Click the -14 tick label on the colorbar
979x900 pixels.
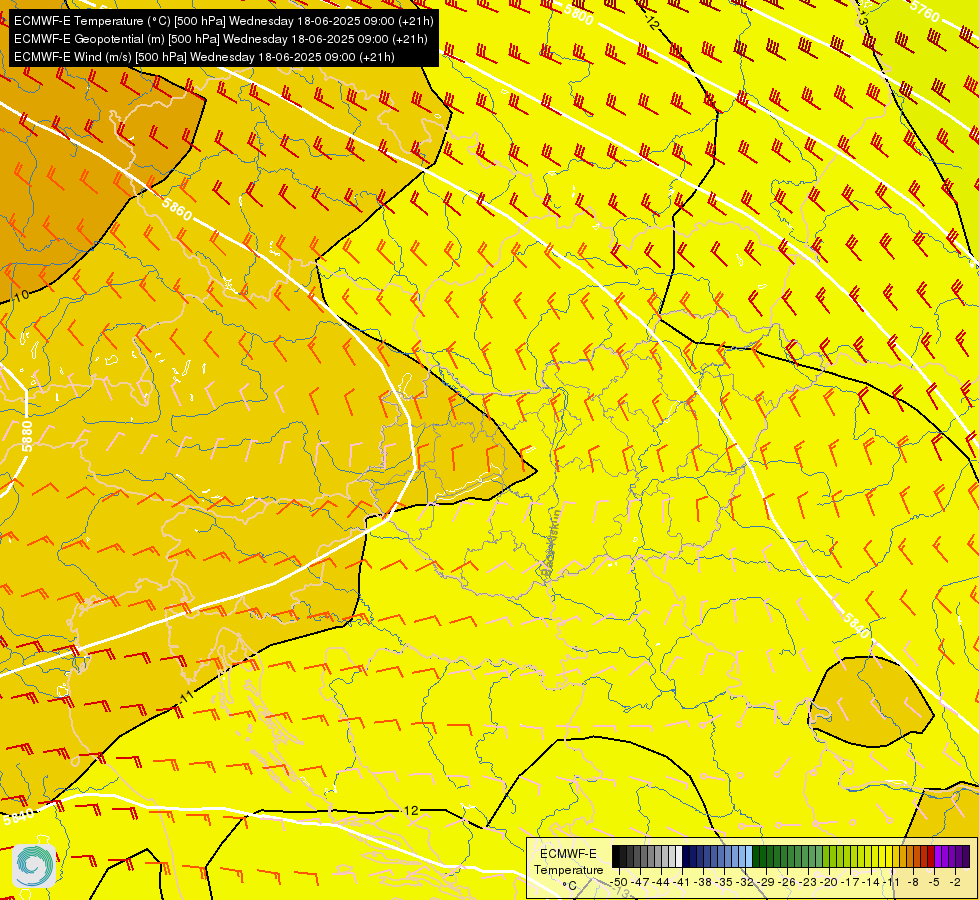pyautogui.click(x=871, y=882)
